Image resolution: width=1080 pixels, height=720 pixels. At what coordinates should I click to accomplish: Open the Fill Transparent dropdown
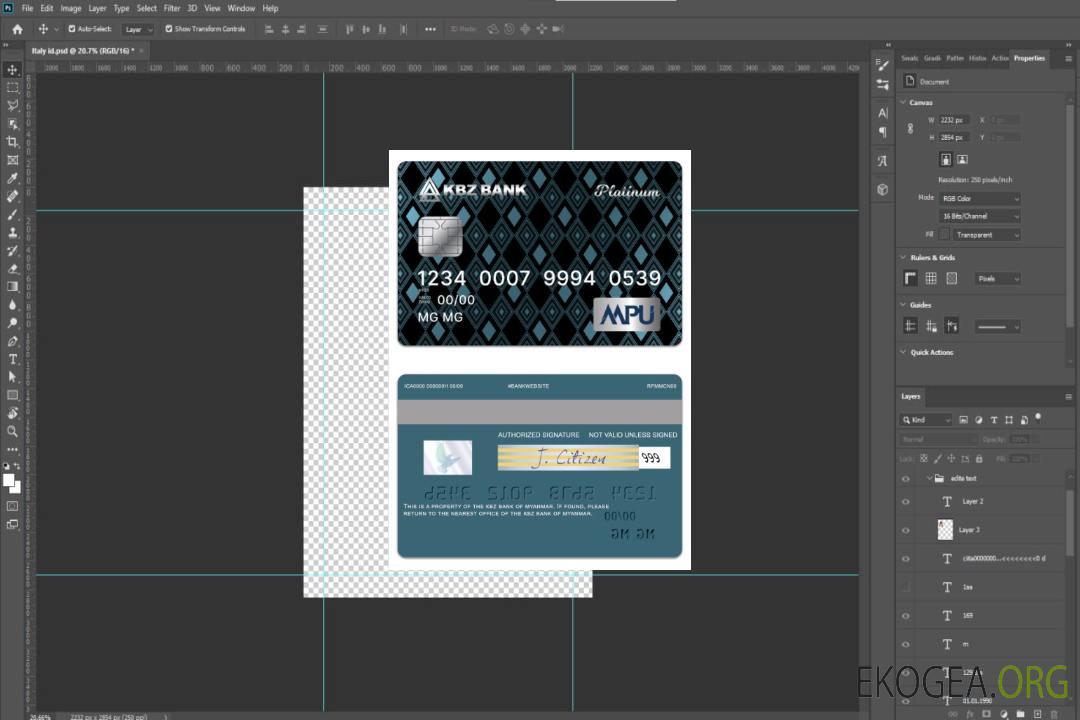(x=987, y=235)
